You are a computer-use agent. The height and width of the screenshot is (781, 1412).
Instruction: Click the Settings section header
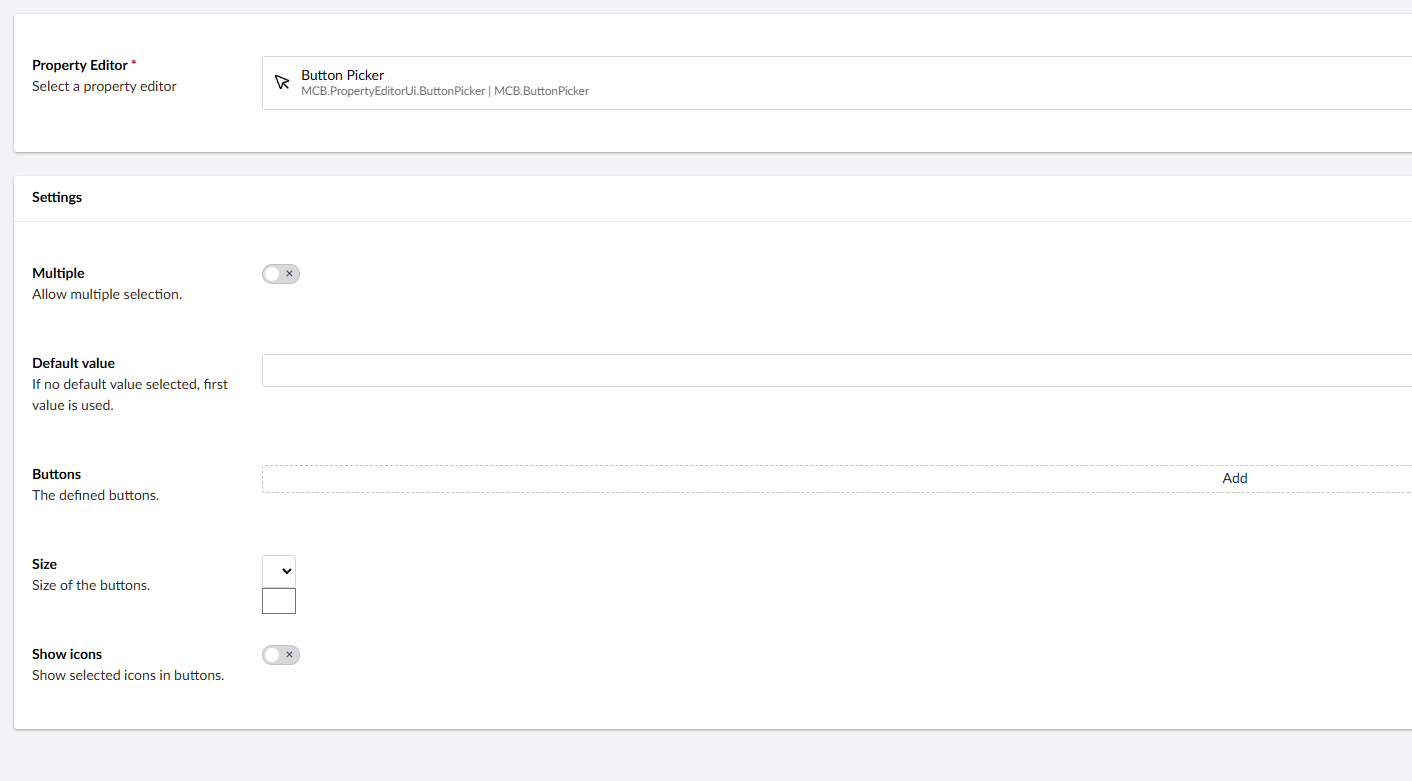[x=57, y=197]
